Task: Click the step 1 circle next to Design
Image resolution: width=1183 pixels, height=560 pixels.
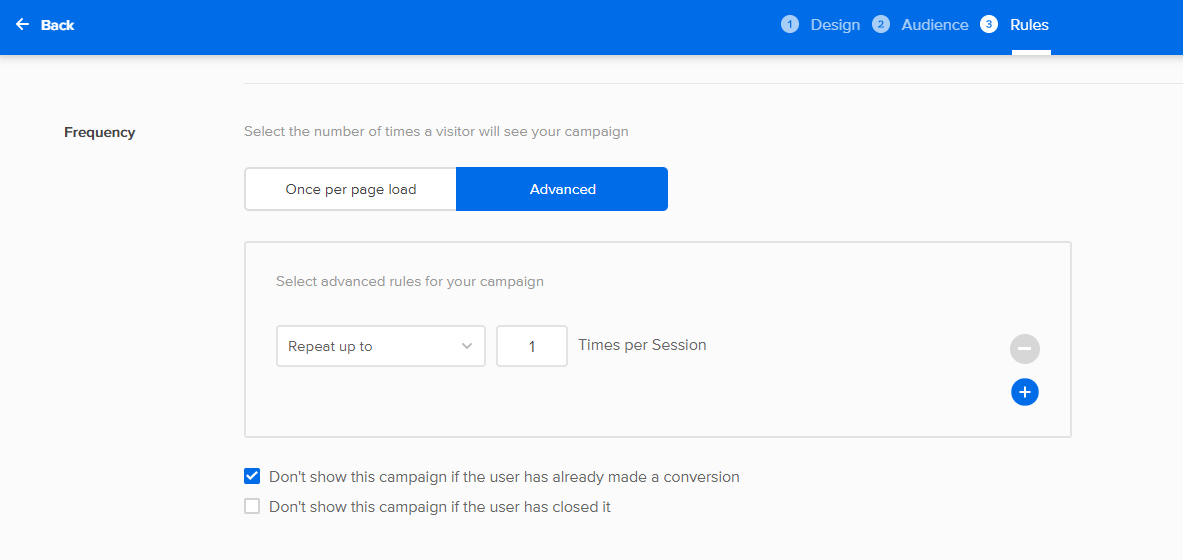Action: (x=790, y=25)
